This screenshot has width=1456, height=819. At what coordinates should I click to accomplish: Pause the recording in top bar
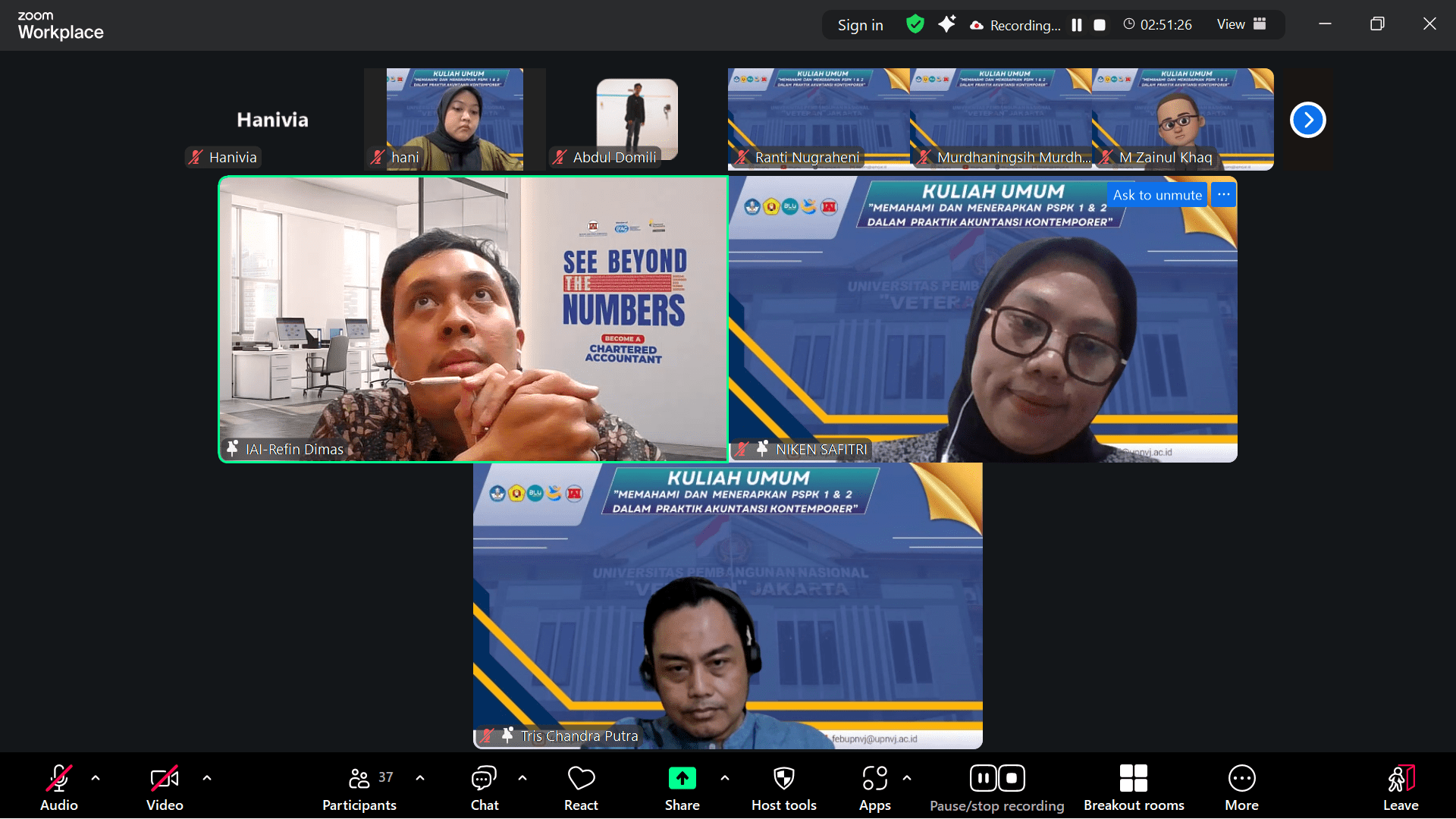point(1076,25)
